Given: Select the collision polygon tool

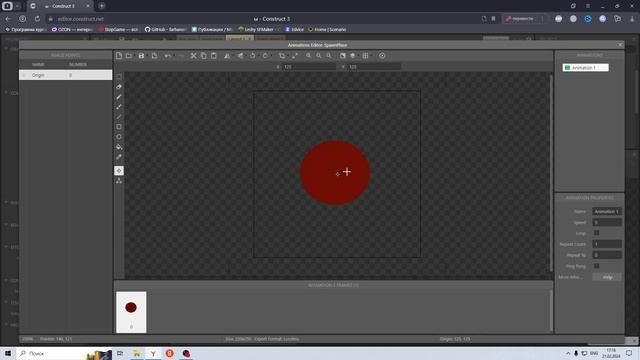Looking at the screenshot, I should pos(119,181).
